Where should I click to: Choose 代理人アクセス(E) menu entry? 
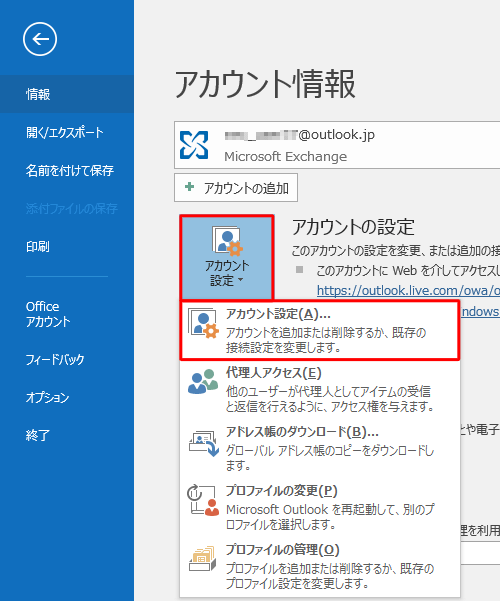320,389
